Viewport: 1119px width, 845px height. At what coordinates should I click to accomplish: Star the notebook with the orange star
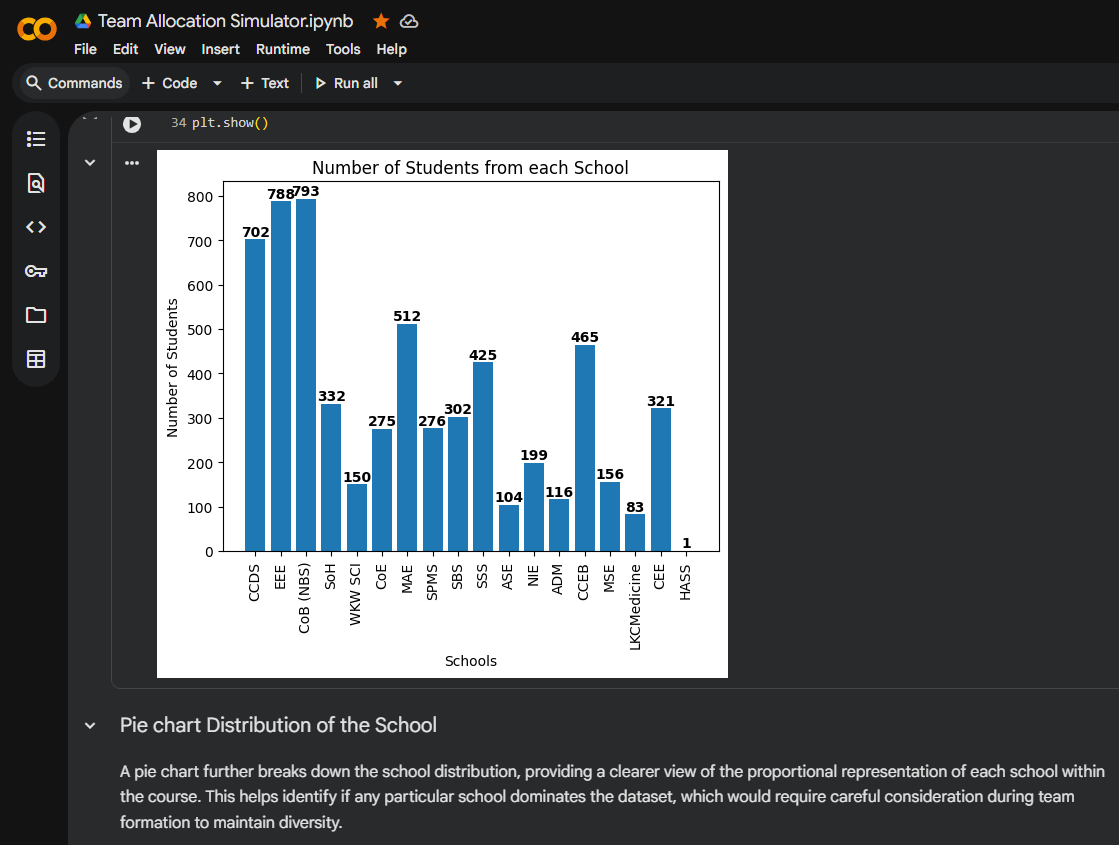click(x=381, y=21)
